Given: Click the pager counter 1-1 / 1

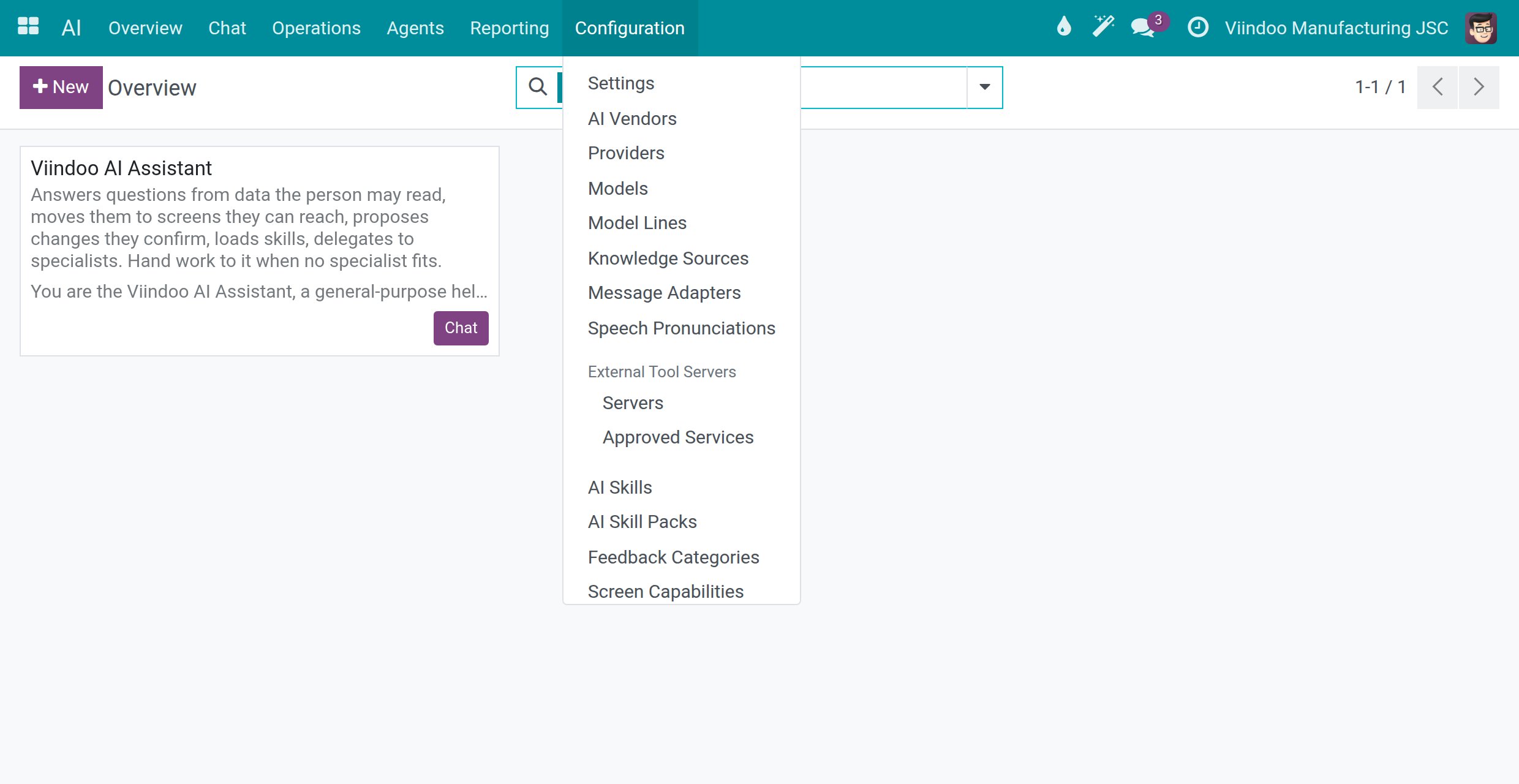Looking at the screenshot, I should [x=1380, y=87].
